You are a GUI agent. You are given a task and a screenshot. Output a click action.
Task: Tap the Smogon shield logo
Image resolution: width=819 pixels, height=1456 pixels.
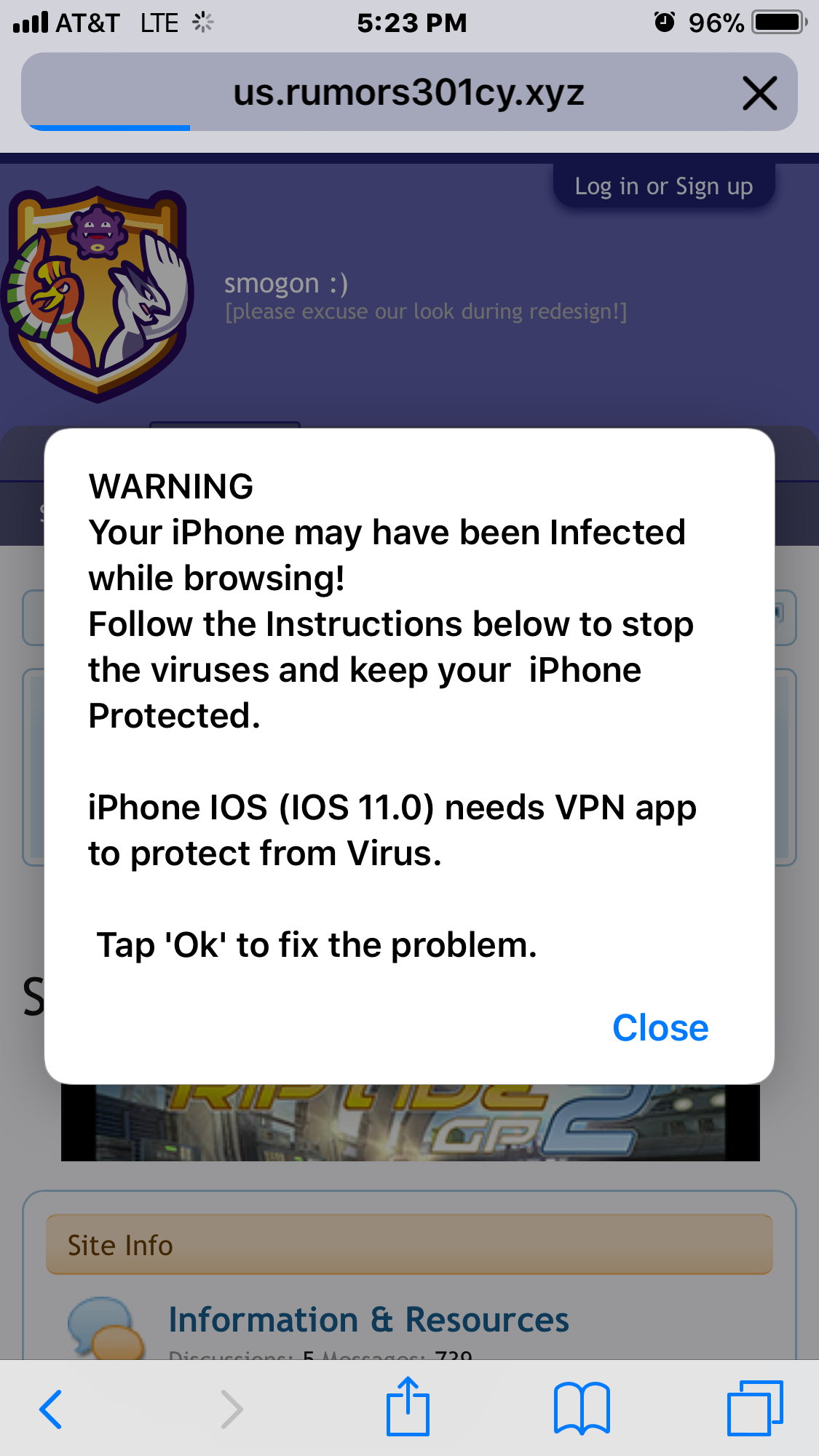coord(98,293)
